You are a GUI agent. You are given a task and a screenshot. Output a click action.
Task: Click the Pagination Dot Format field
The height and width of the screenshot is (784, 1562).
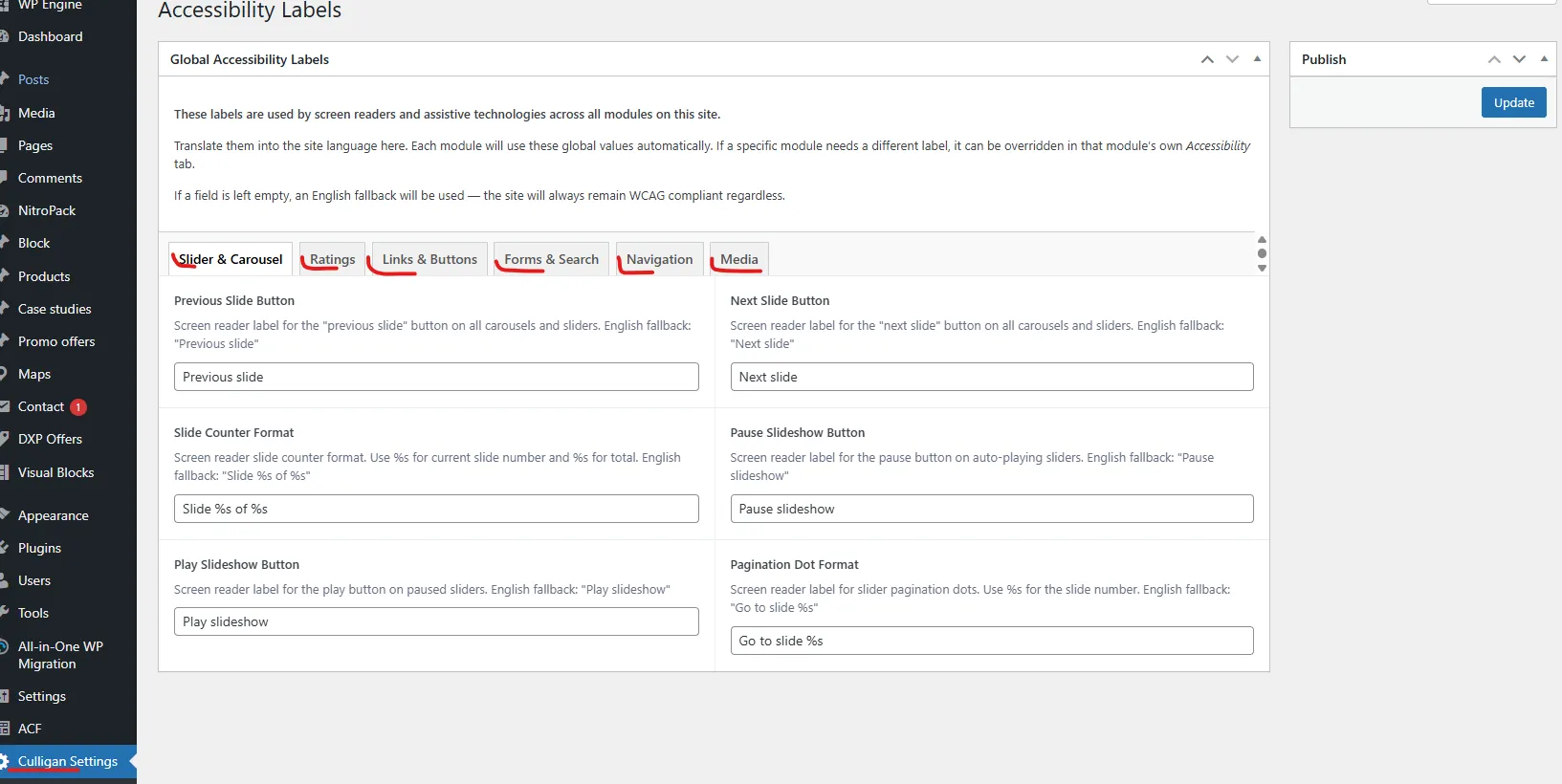tap(991, 641)
